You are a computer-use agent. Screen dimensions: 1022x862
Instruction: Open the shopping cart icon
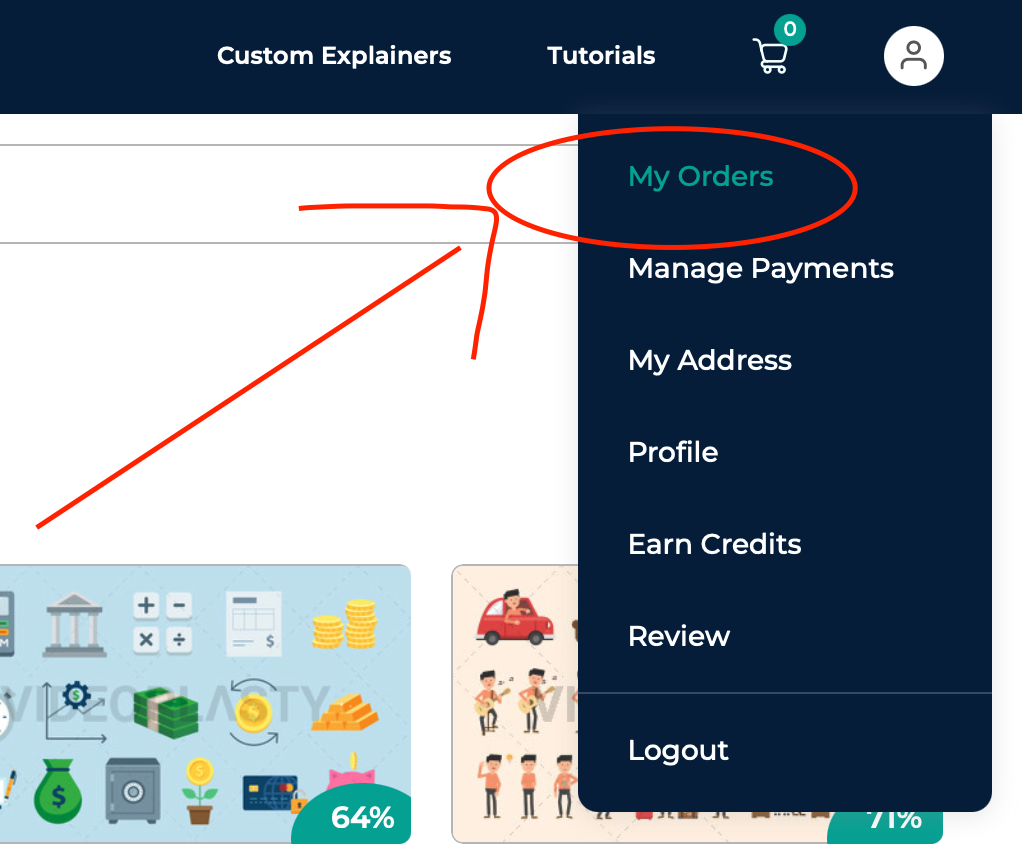point(770,56)
